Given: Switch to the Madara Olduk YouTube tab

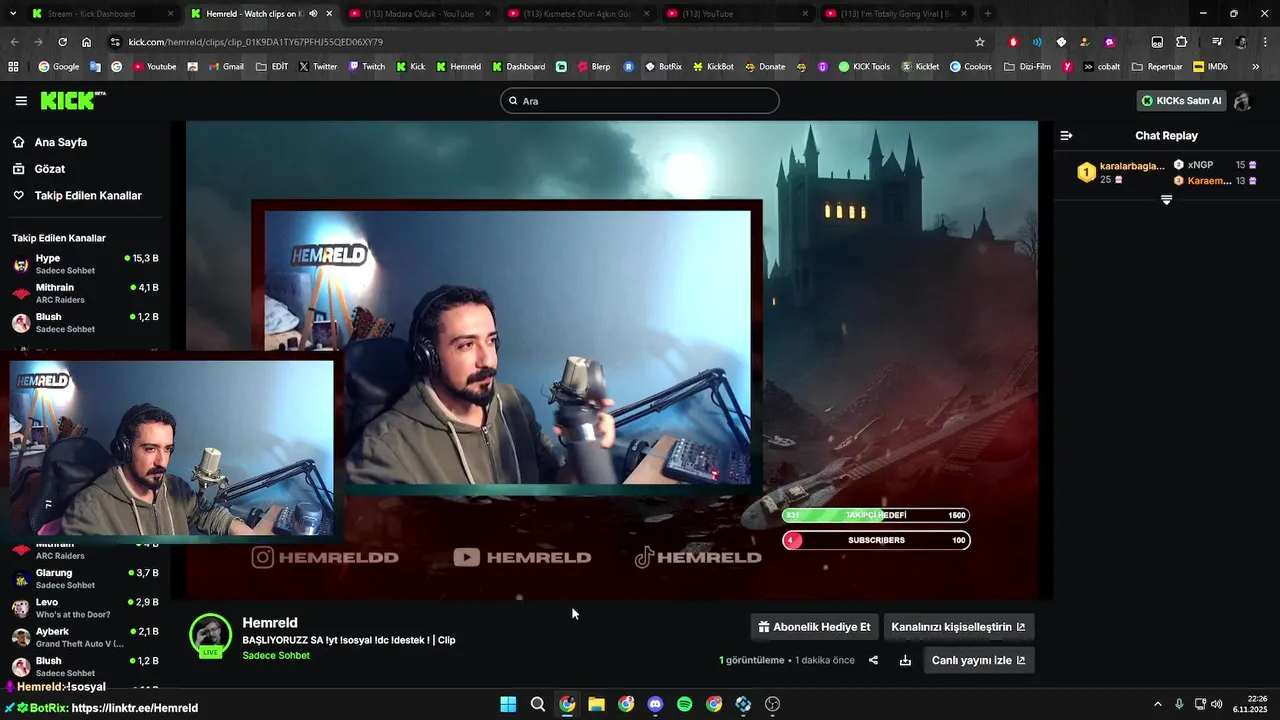Looking at the screenshot, I should click(x=419, y=14).
